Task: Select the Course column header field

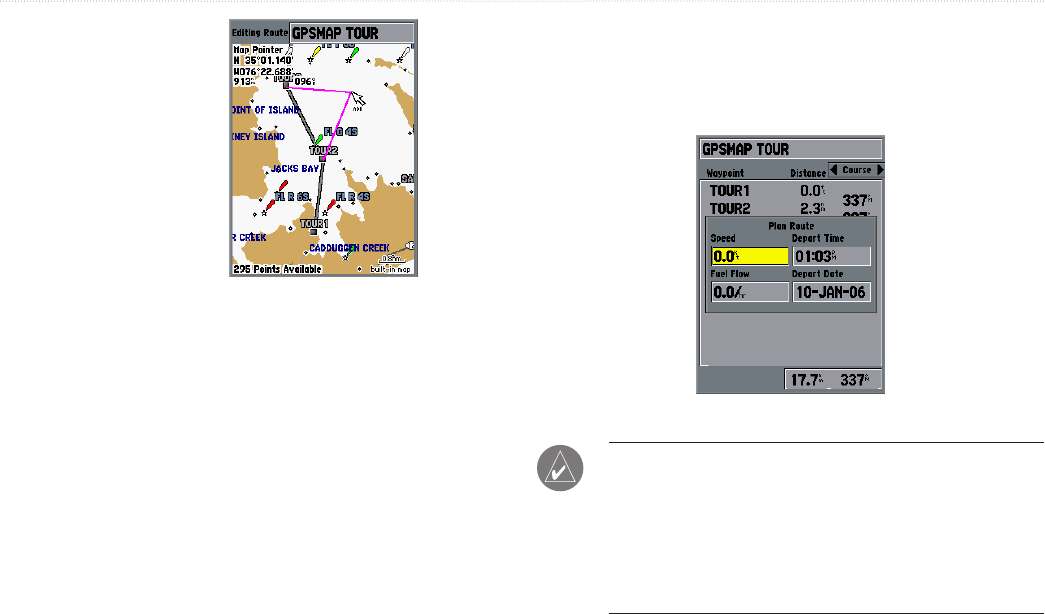Action: pyautogui.click(x=856, y=170)
